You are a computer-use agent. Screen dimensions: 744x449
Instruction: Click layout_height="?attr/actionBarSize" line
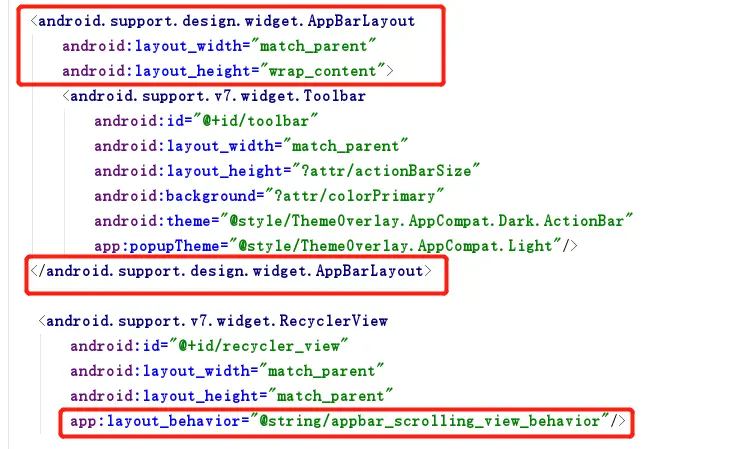287,171
